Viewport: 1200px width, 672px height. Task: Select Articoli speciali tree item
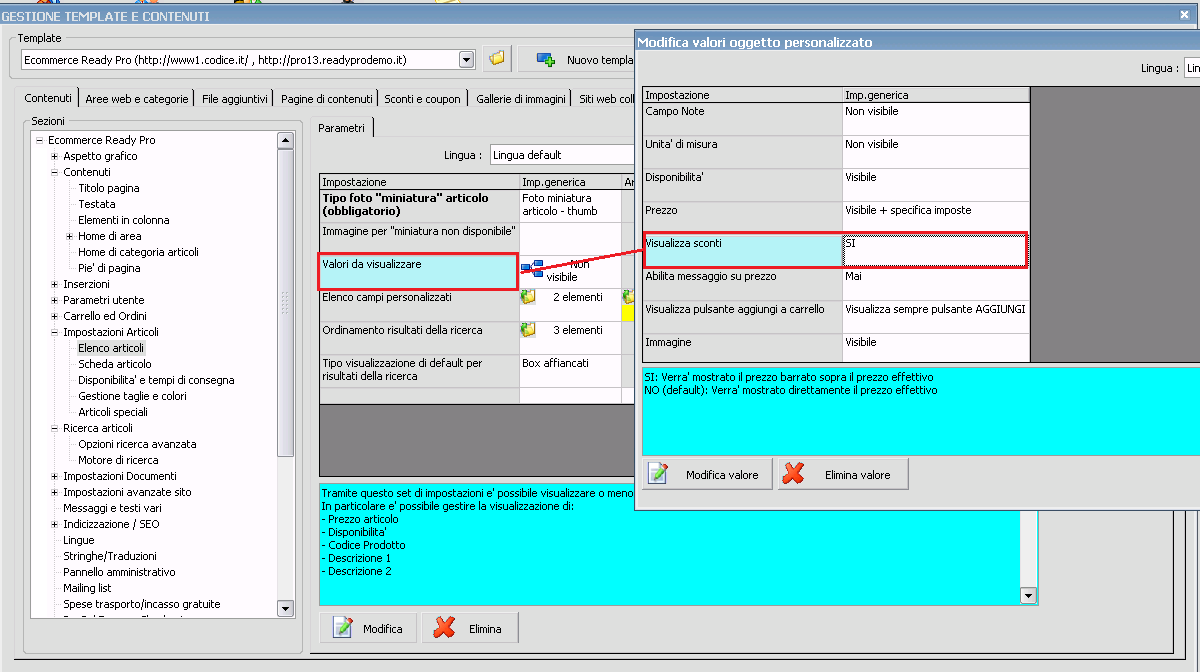coord(113,412)
